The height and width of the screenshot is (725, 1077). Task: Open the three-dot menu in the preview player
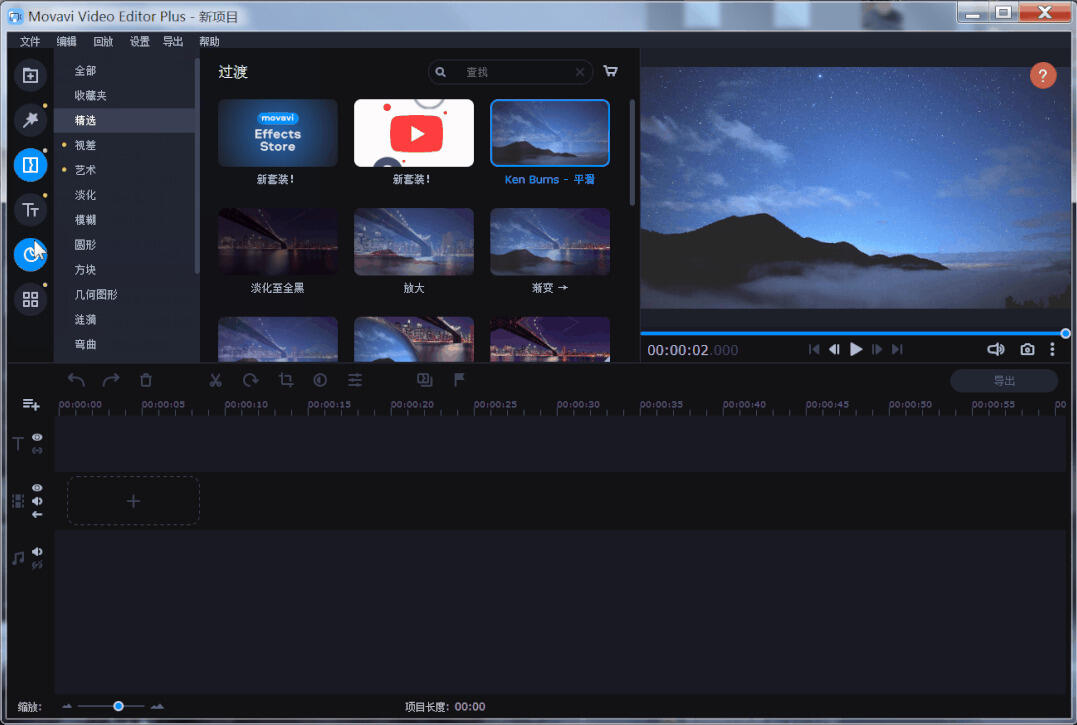tap(1051, 349)
